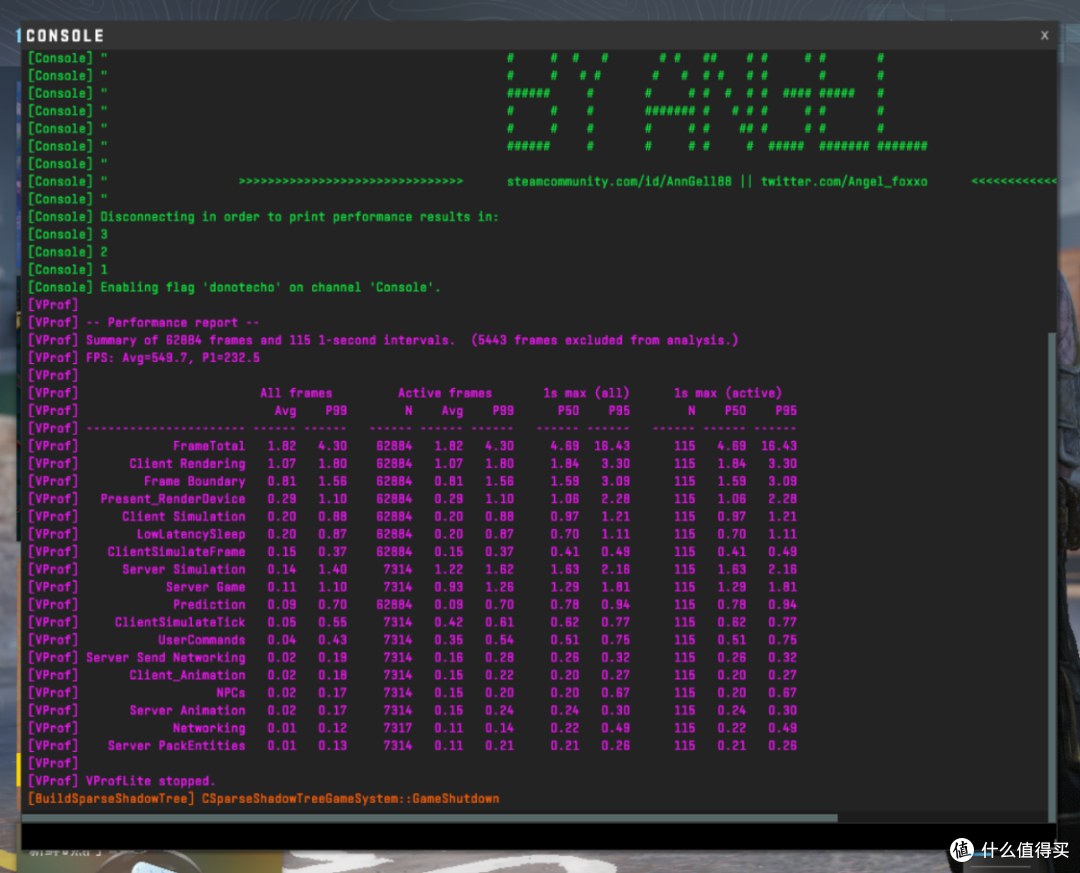Close the console window with X

coord(1044,35)
